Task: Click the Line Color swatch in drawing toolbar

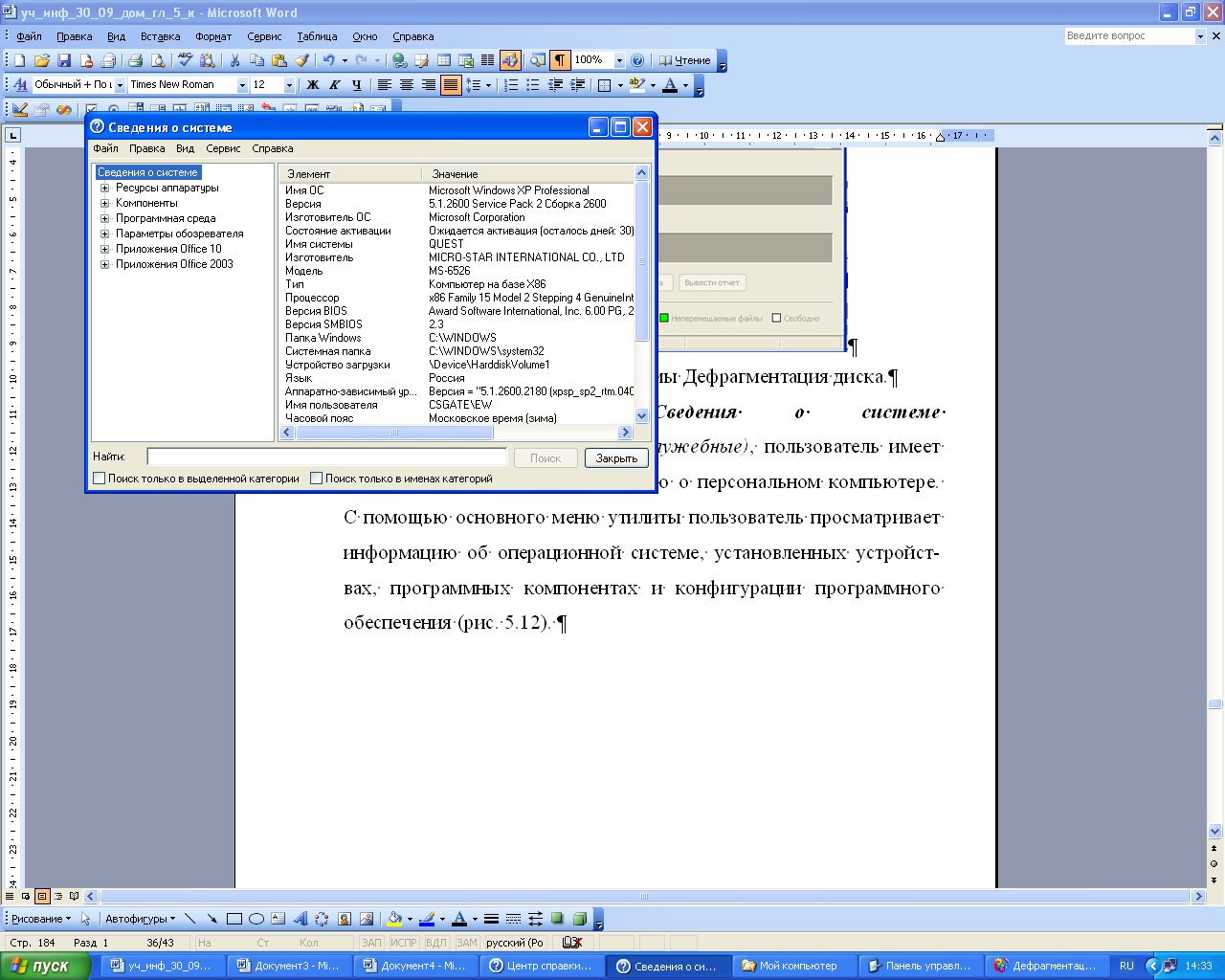Action: [427, 919]
